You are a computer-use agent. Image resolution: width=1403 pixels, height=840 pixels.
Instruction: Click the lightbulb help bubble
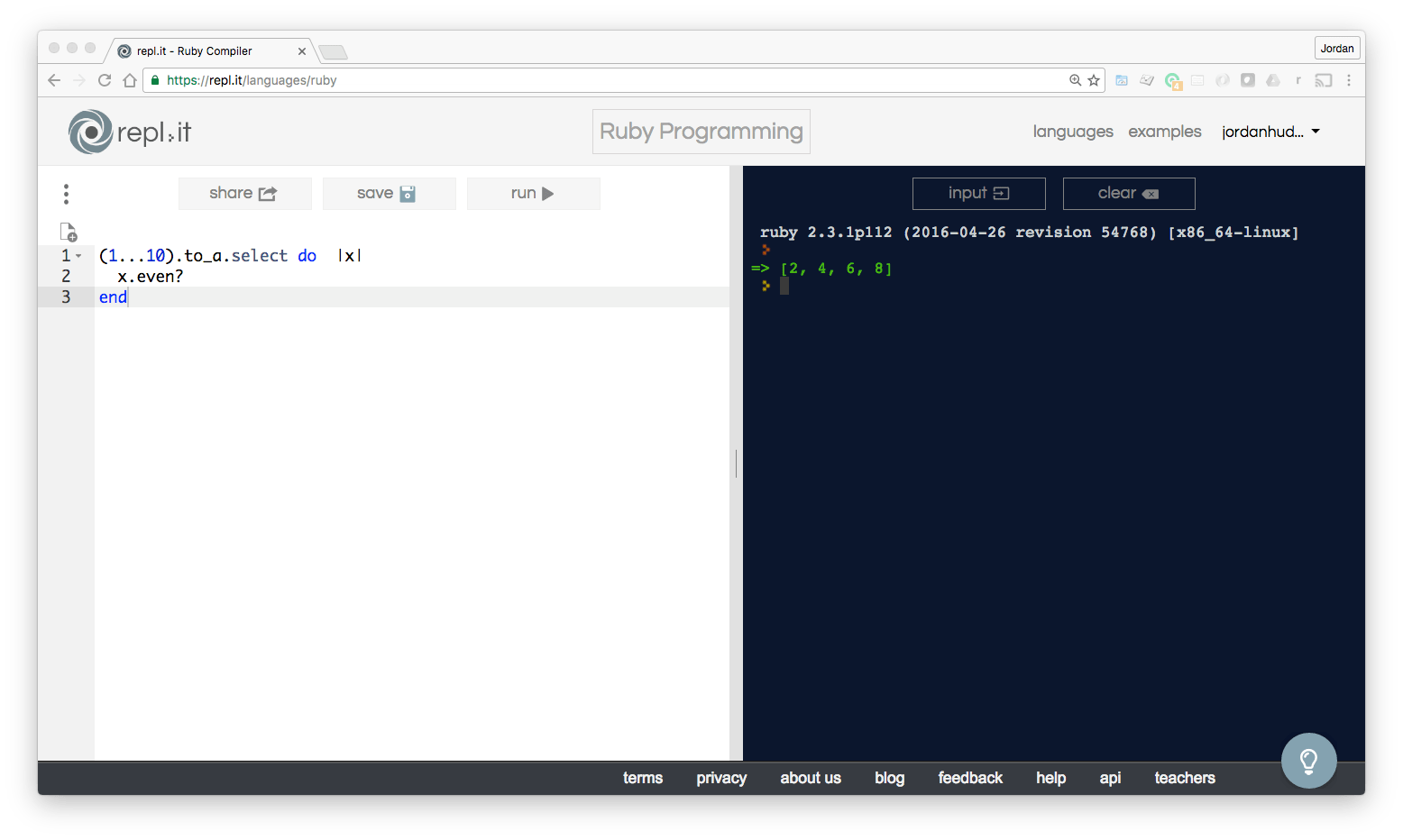(1309, 761)
